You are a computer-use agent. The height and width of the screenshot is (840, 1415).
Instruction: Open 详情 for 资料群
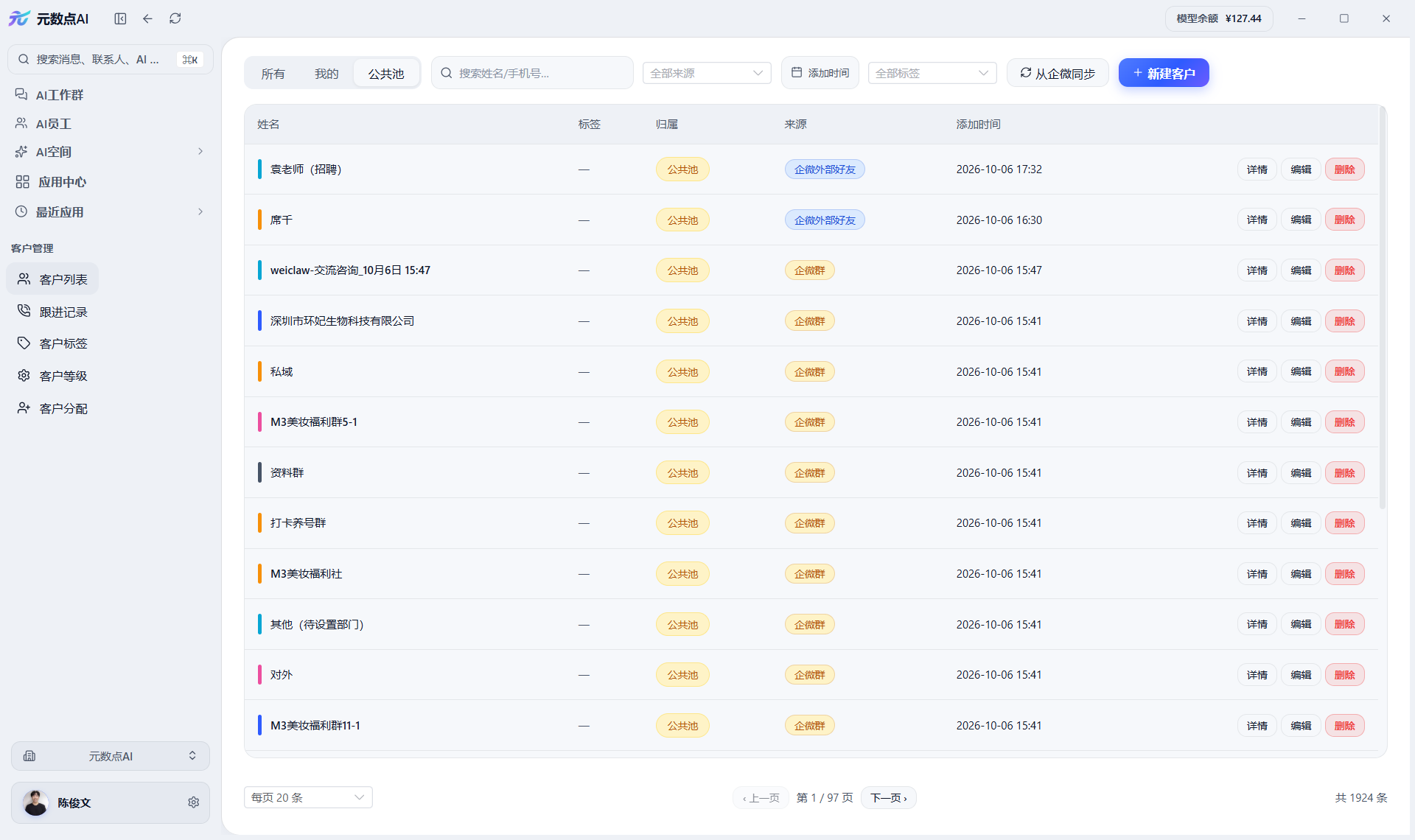tap(1257, 472)
